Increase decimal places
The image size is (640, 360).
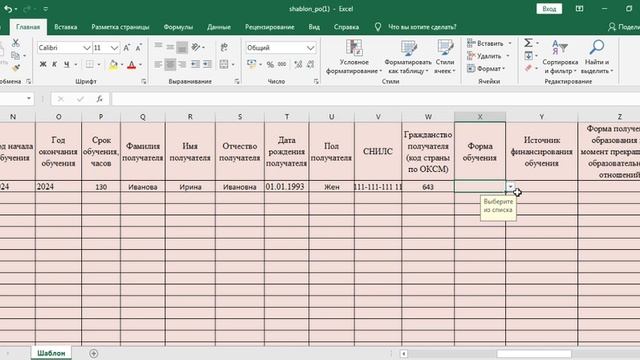[x=298, y=64]
